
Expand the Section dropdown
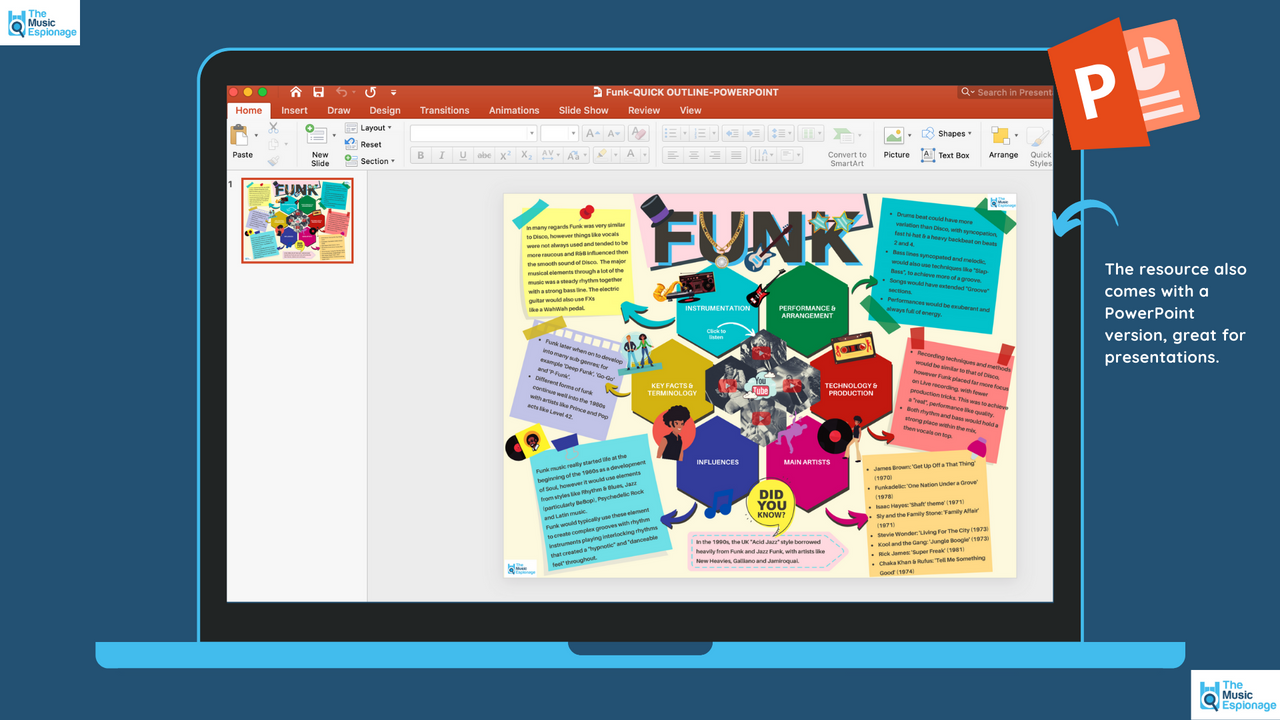pyautogui.click(x=371, y=161)
